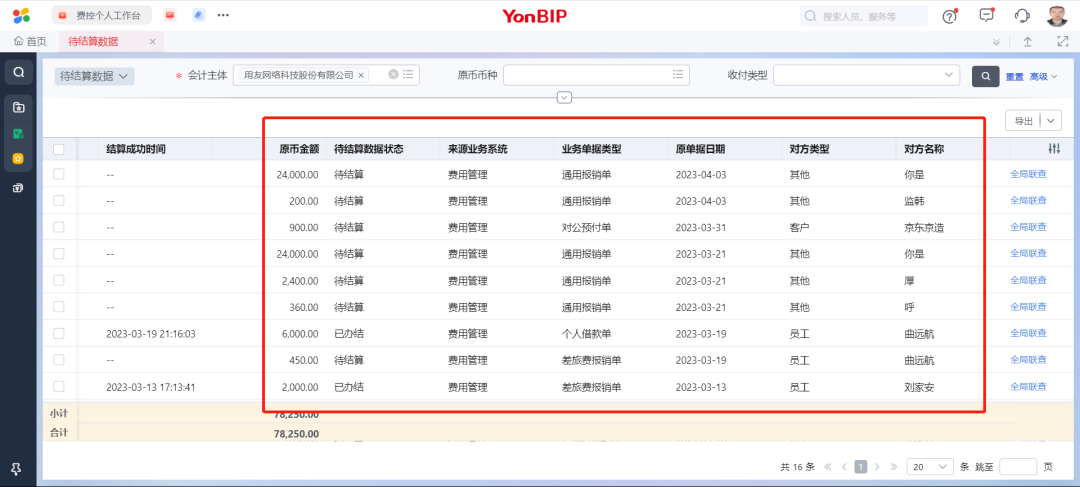This screenshot has height=487, width=1080.
Task: Expand the 高级 advanced filter options
Action: pos(1043,76)
